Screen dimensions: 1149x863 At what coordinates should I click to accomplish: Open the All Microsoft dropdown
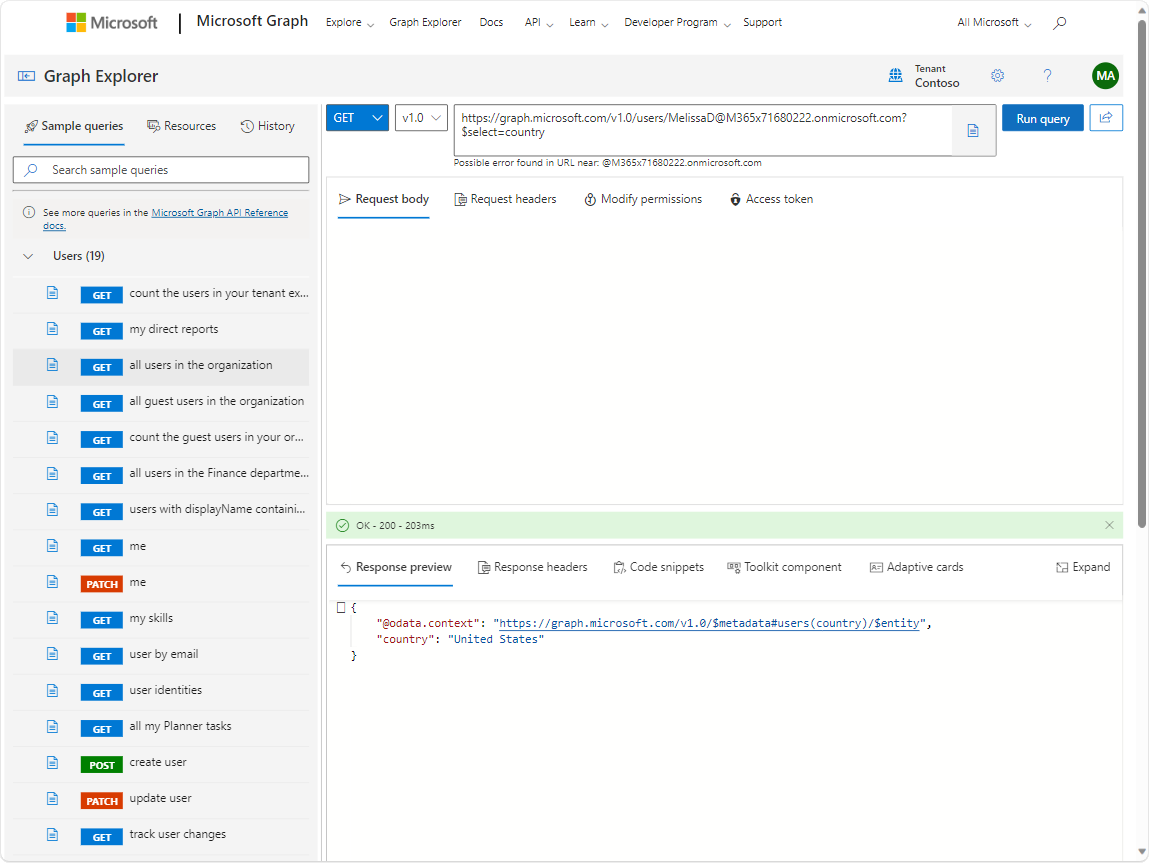tap(994, 23)
